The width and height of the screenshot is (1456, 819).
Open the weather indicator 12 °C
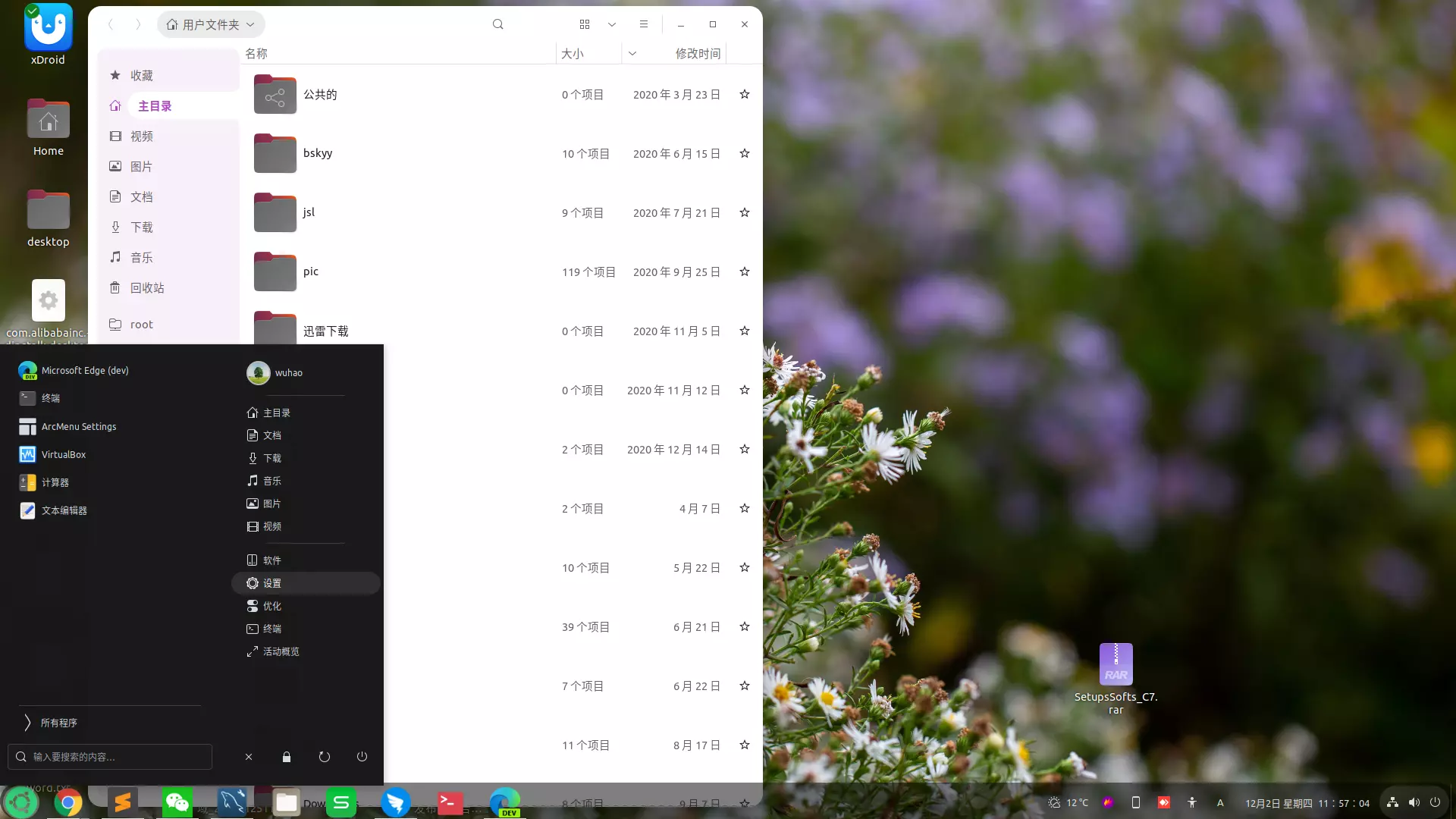1068,802
